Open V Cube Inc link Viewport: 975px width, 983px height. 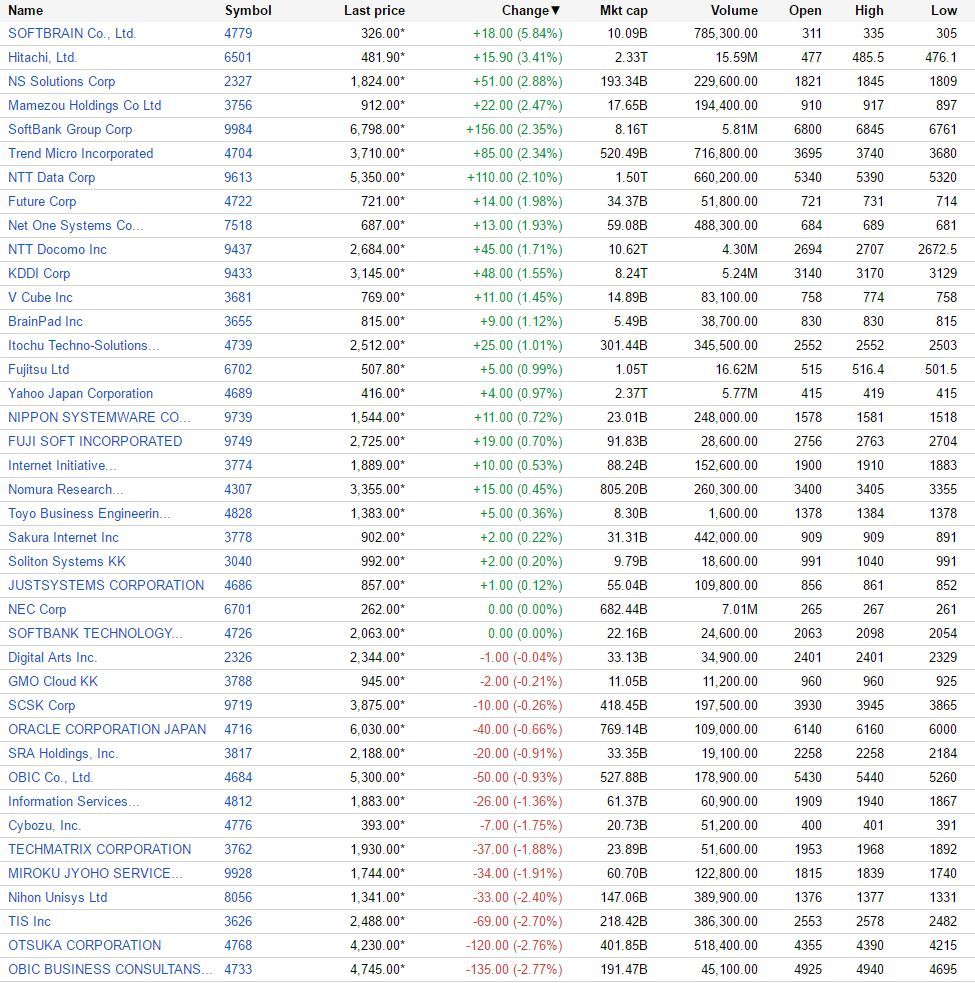[40, 298]
